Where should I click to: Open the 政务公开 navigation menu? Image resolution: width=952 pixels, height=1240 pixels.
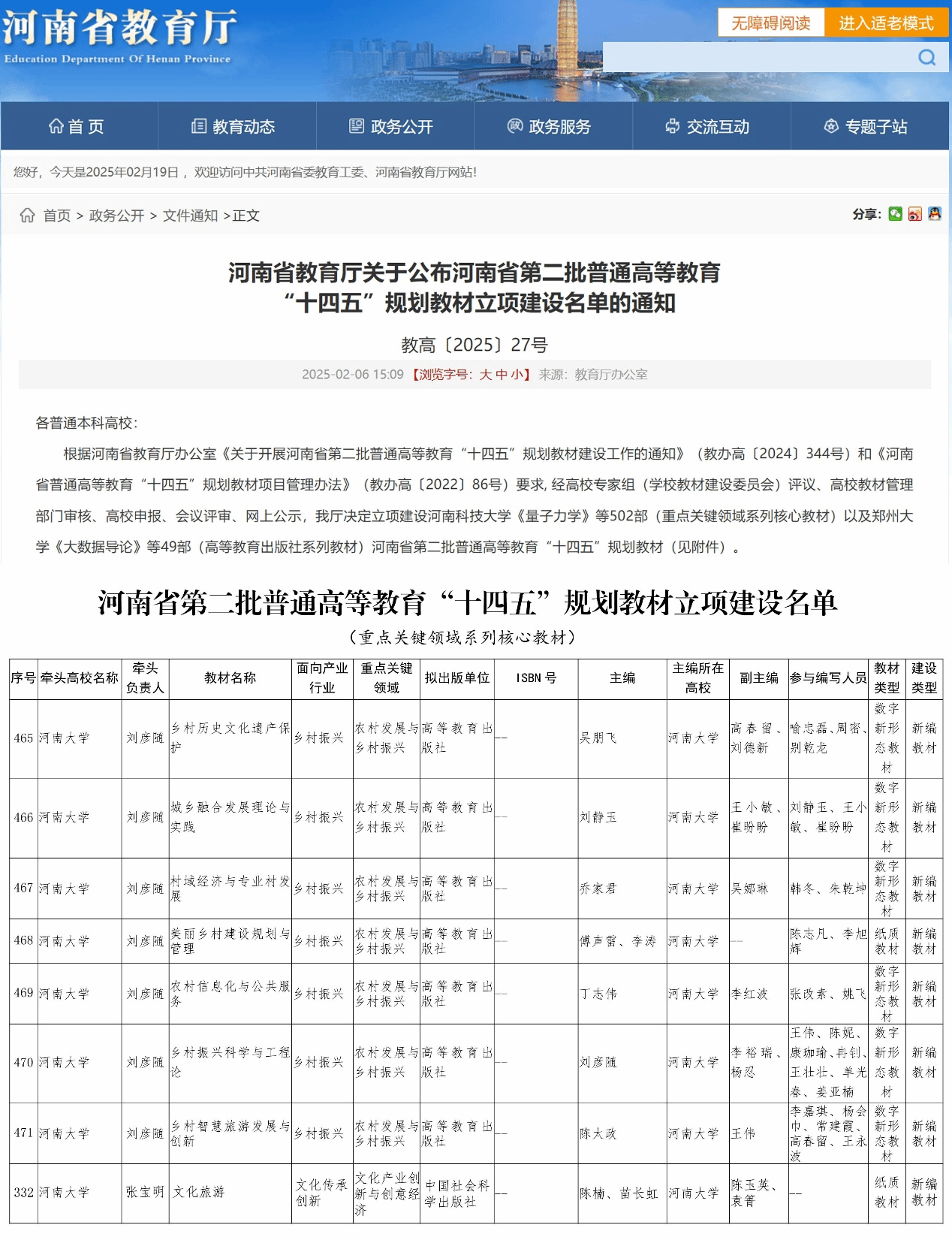pos(391,126)
